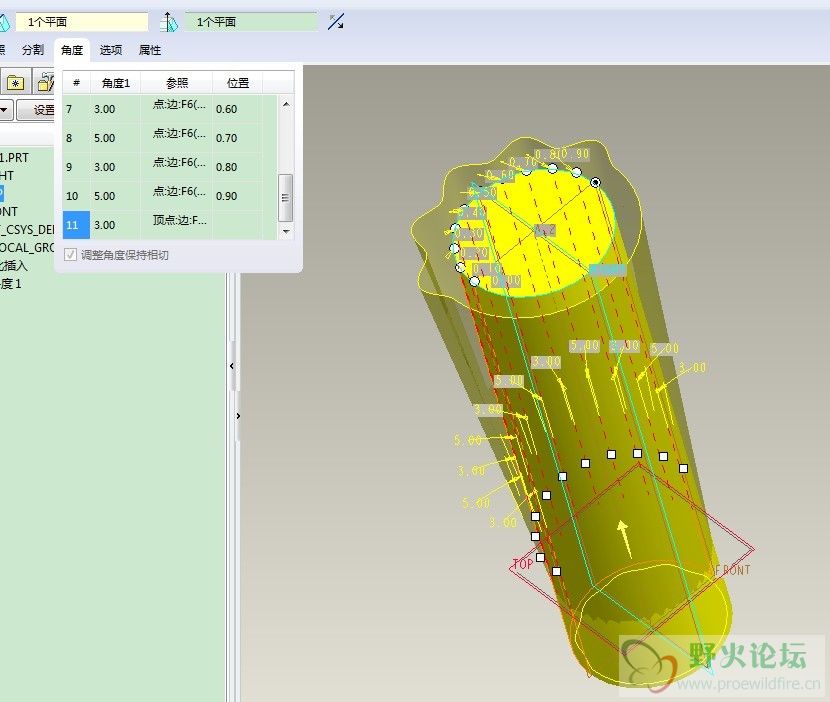
Task: Click the folder tools icon beside it
Action: [44, 82]
